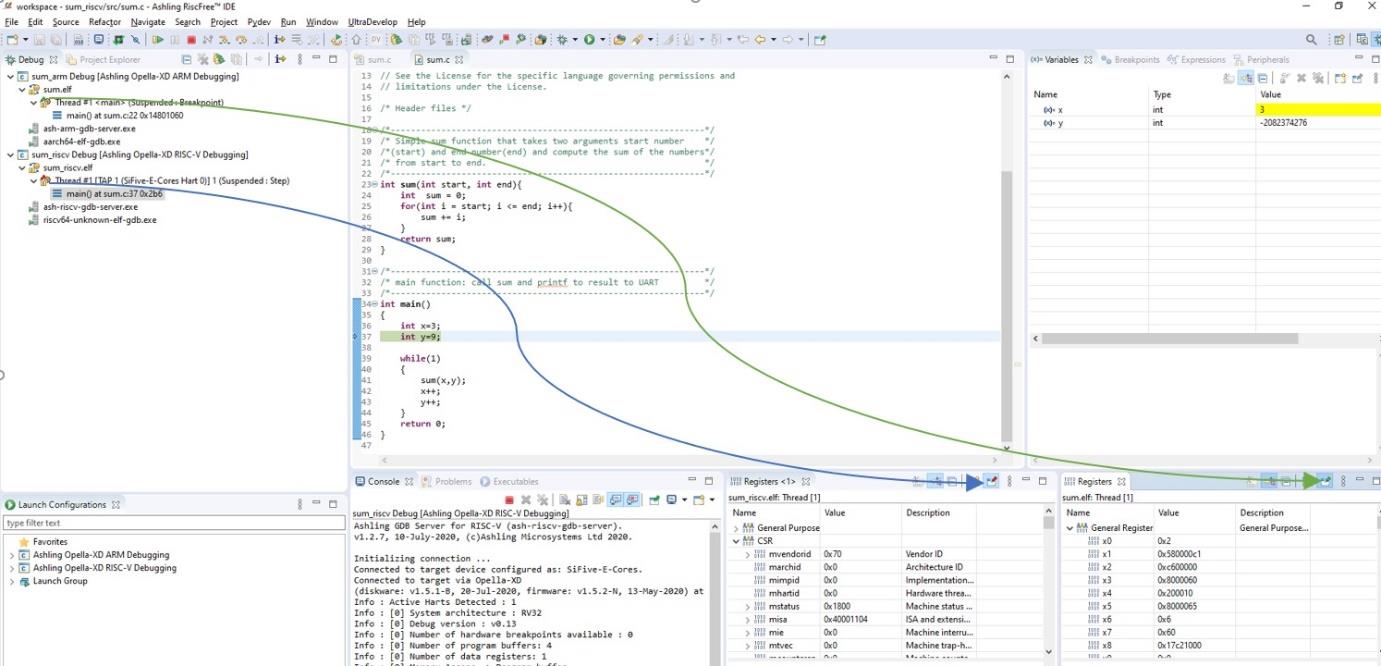This screenshot has width=1381, height=666.
Task: Open the Refactor menu
Action: (x=105, y=21)
